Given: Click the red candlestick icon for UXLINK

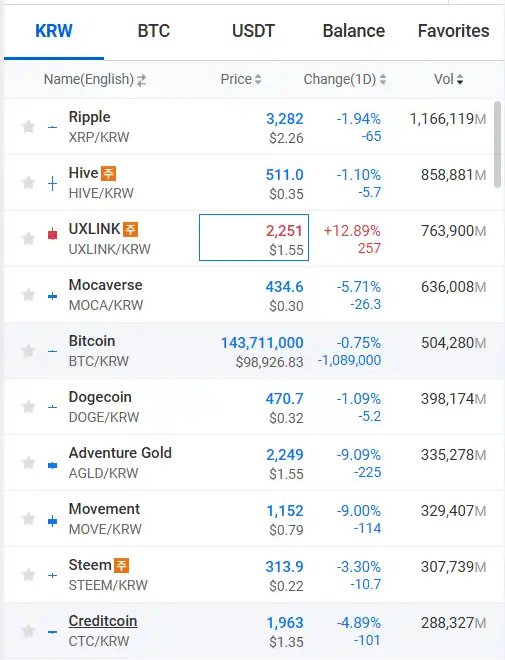Looking at the screenshot, I should [x=53, y=234].
